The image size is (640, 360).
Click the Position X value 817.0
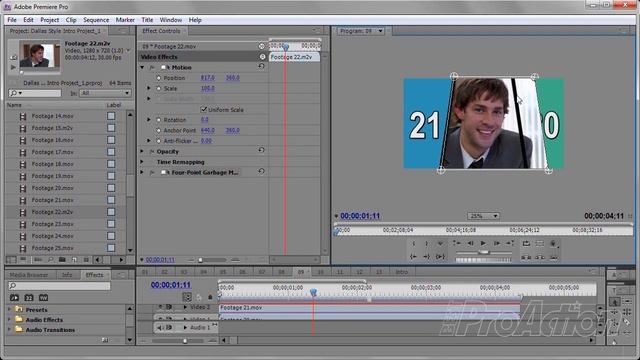[207, 78]
